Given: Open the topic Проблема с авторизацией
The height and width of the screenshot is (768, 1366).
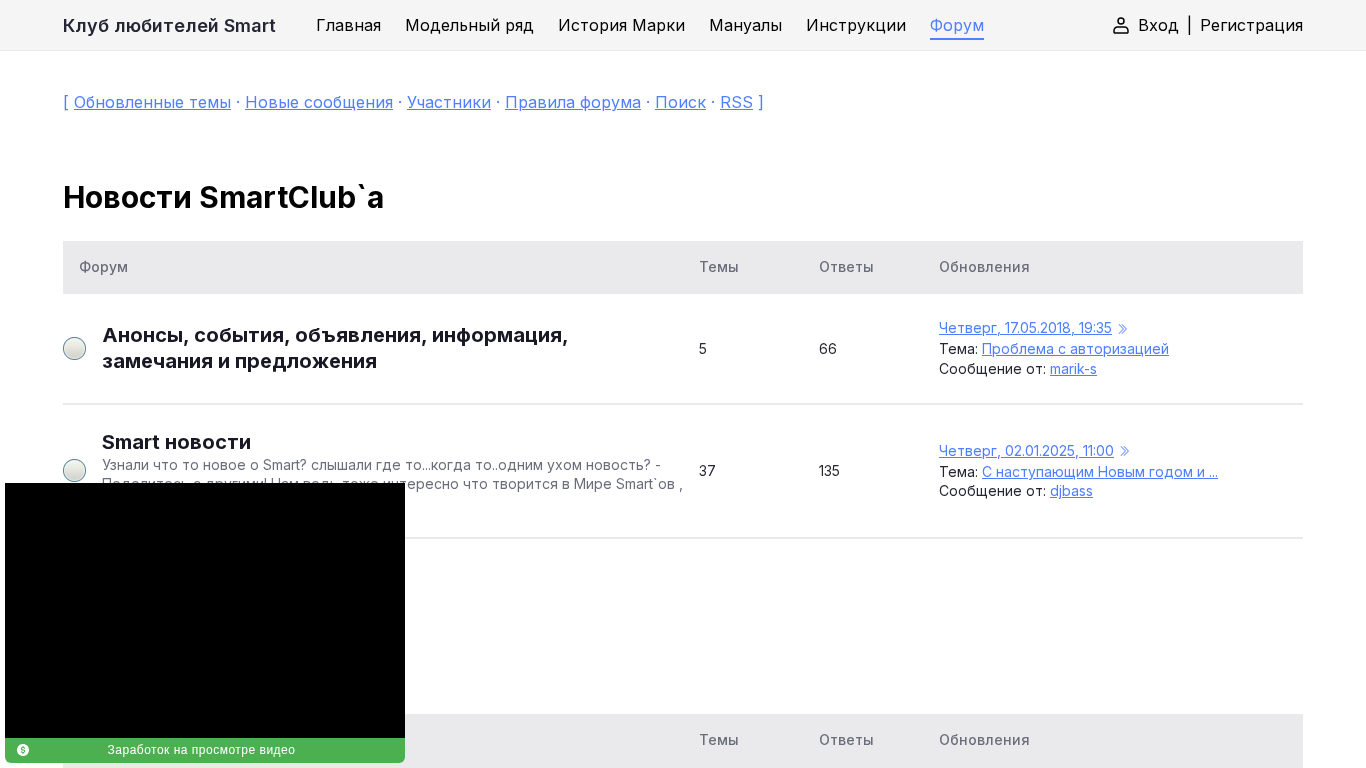Looking at the screenshot, I should click(x=1075, y=349).
